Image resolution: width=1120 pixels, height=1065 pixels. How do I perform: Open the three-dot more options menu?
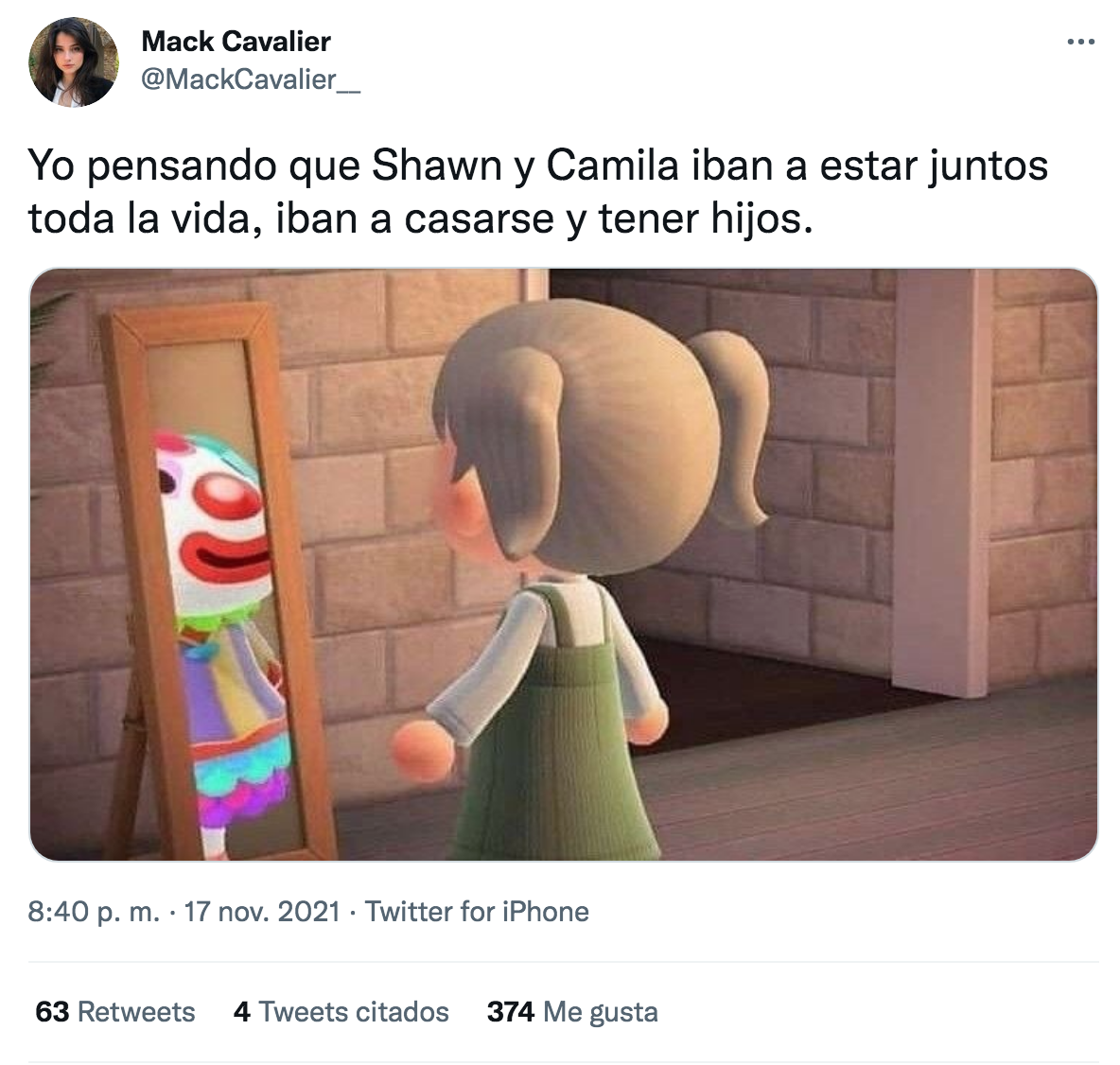pyautogui.click(x=1080, y=43)
